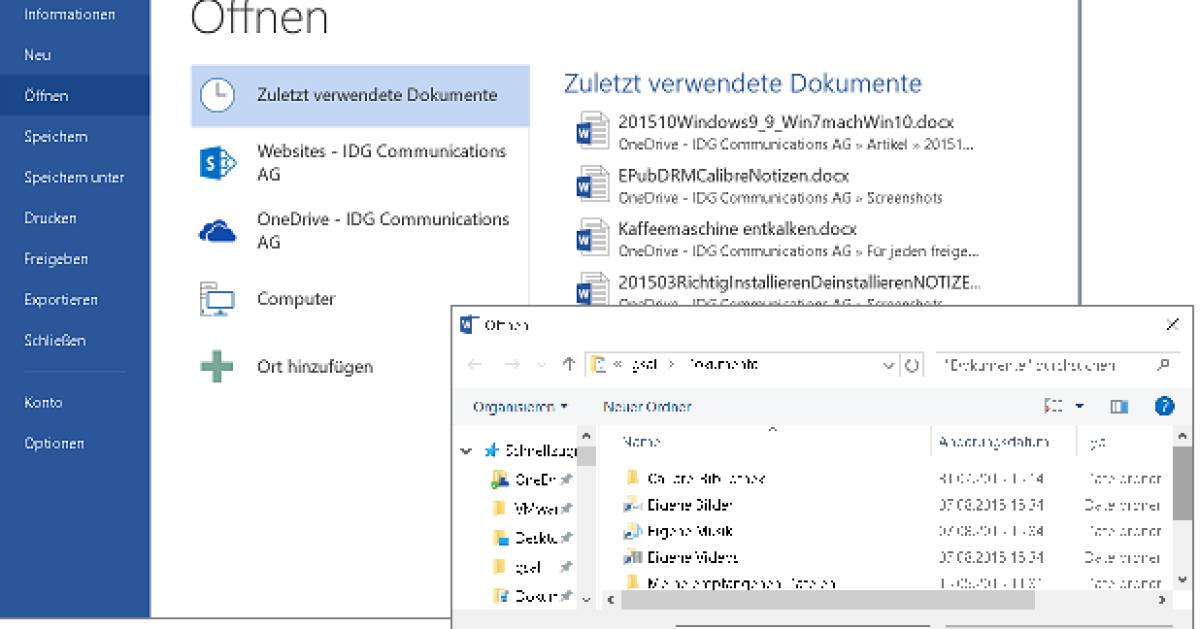Close the Öffnen file dialog
This screenshot has height=629, width=1200.
pyautogui.click(x=1172, y=325)
